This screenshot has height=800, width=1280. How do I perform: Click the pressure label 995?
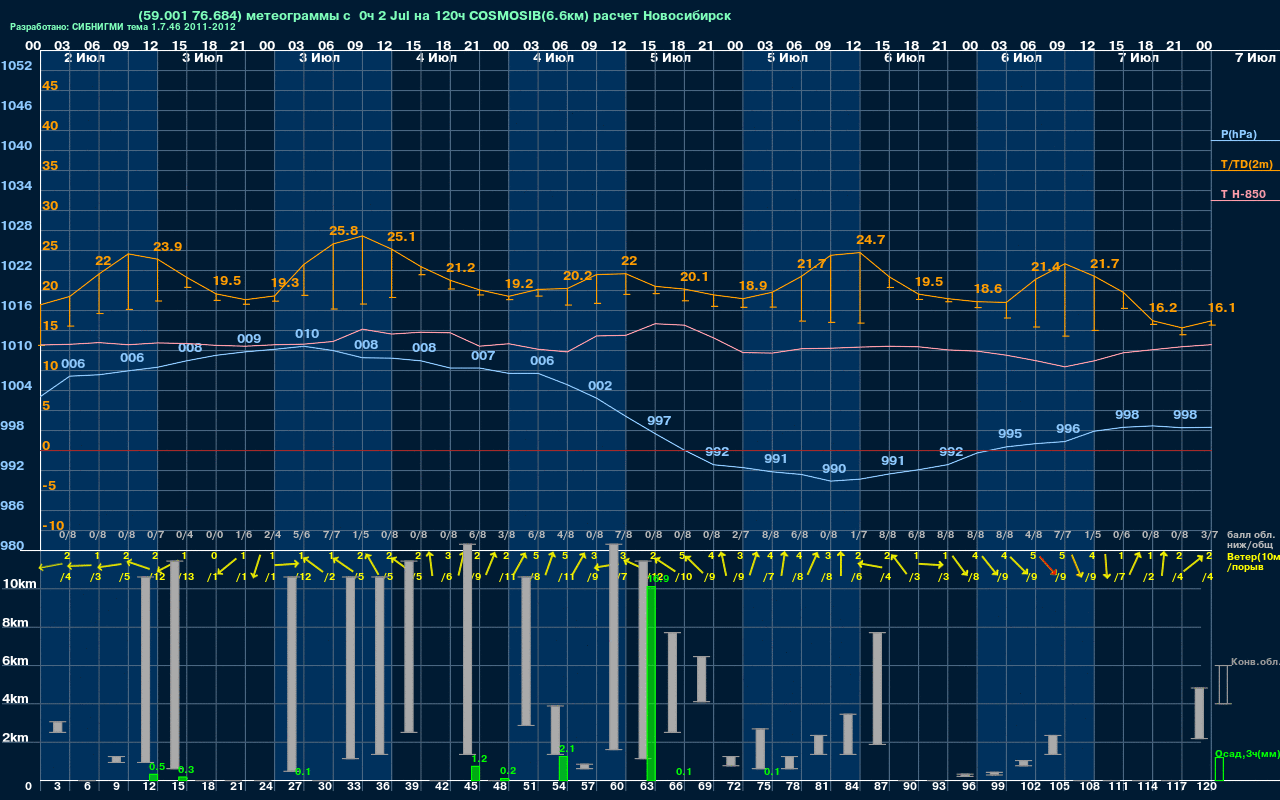point(1010,434)
